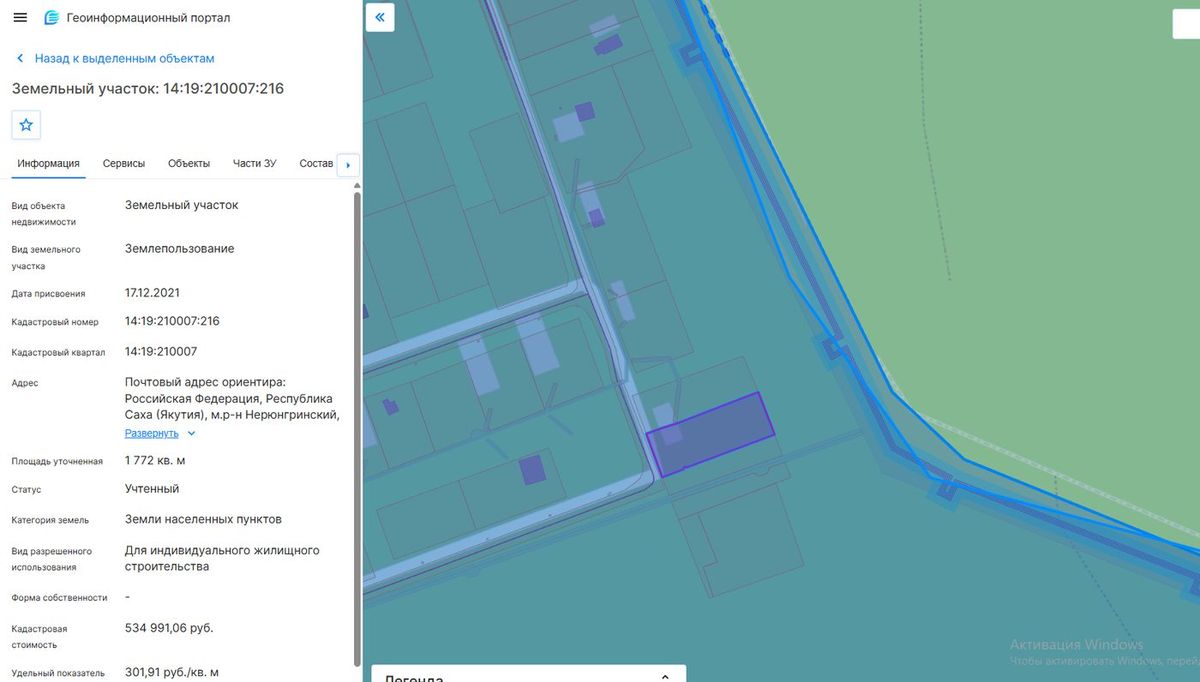Click the info panel vertical scrollbar
Screen dimensions: 1200x682
(x=358, y=430)
